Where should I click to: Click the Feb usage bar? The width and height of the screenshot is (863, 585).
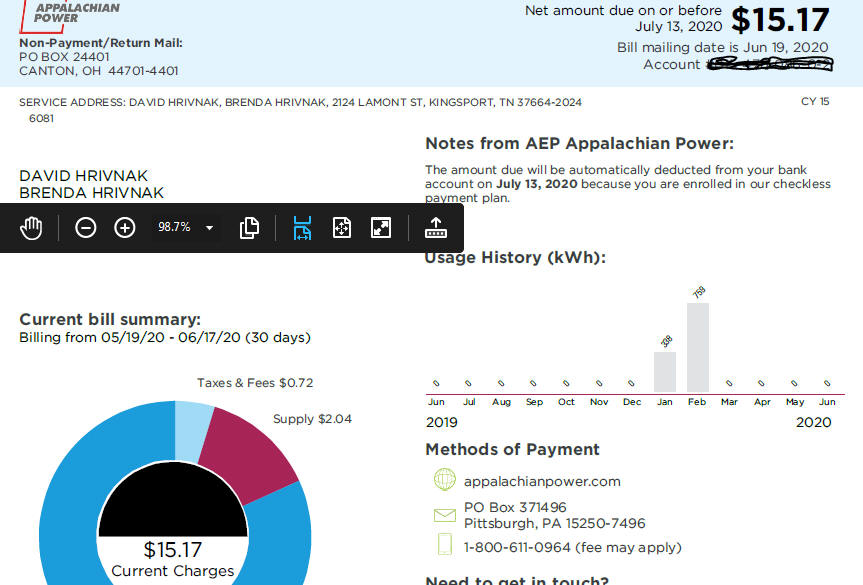tap(698, 347)
